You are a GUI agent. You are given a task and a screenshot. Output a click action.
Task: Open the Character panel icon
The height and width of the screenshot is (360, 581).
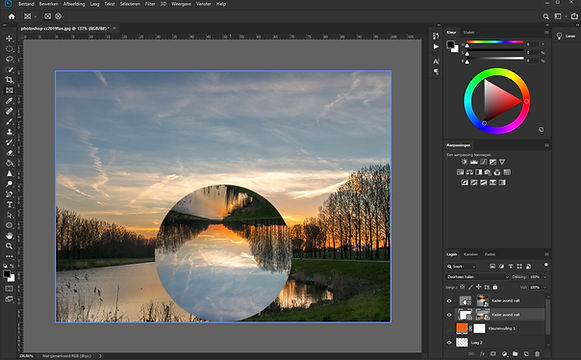click(x=436, y=61)
